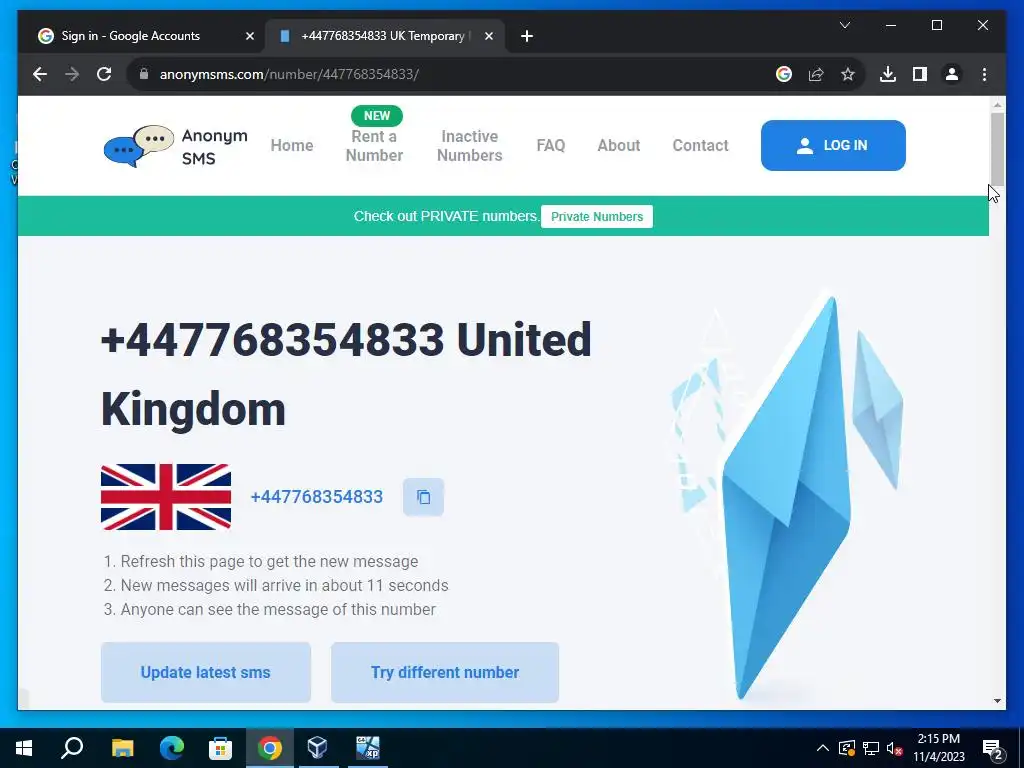
Task: Close the UK Temporary number tab
Action: [488, 36]
